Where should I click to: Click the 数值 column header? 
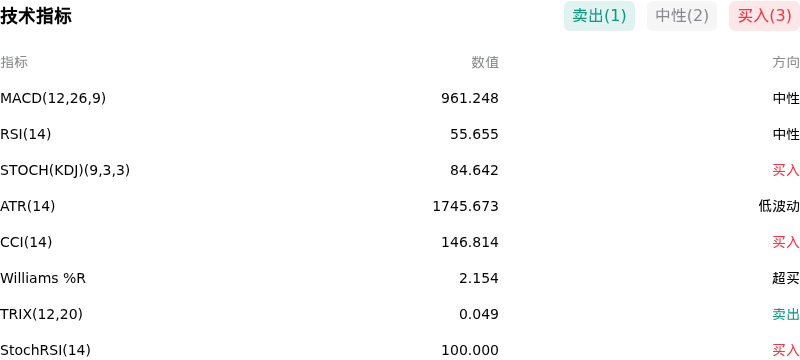click(485, 62)
